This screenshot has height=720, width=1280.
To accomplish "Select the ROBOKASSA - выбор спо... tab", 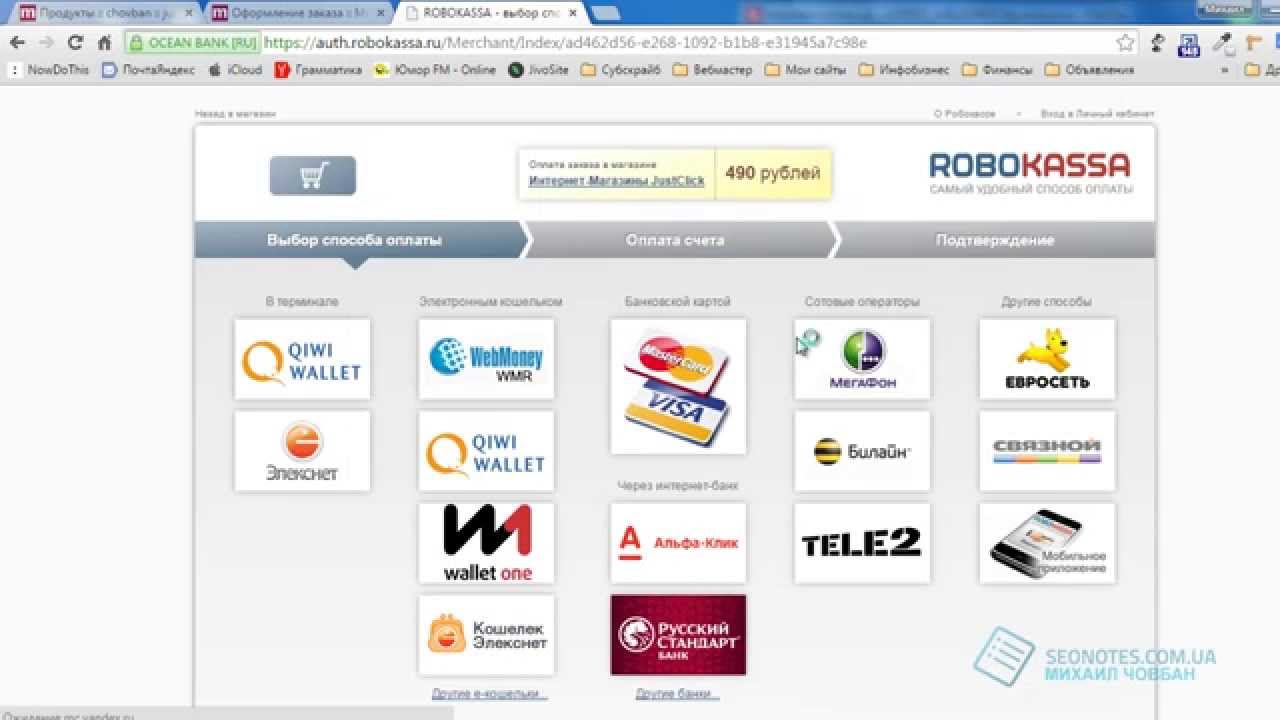I will tap(490, 13).
